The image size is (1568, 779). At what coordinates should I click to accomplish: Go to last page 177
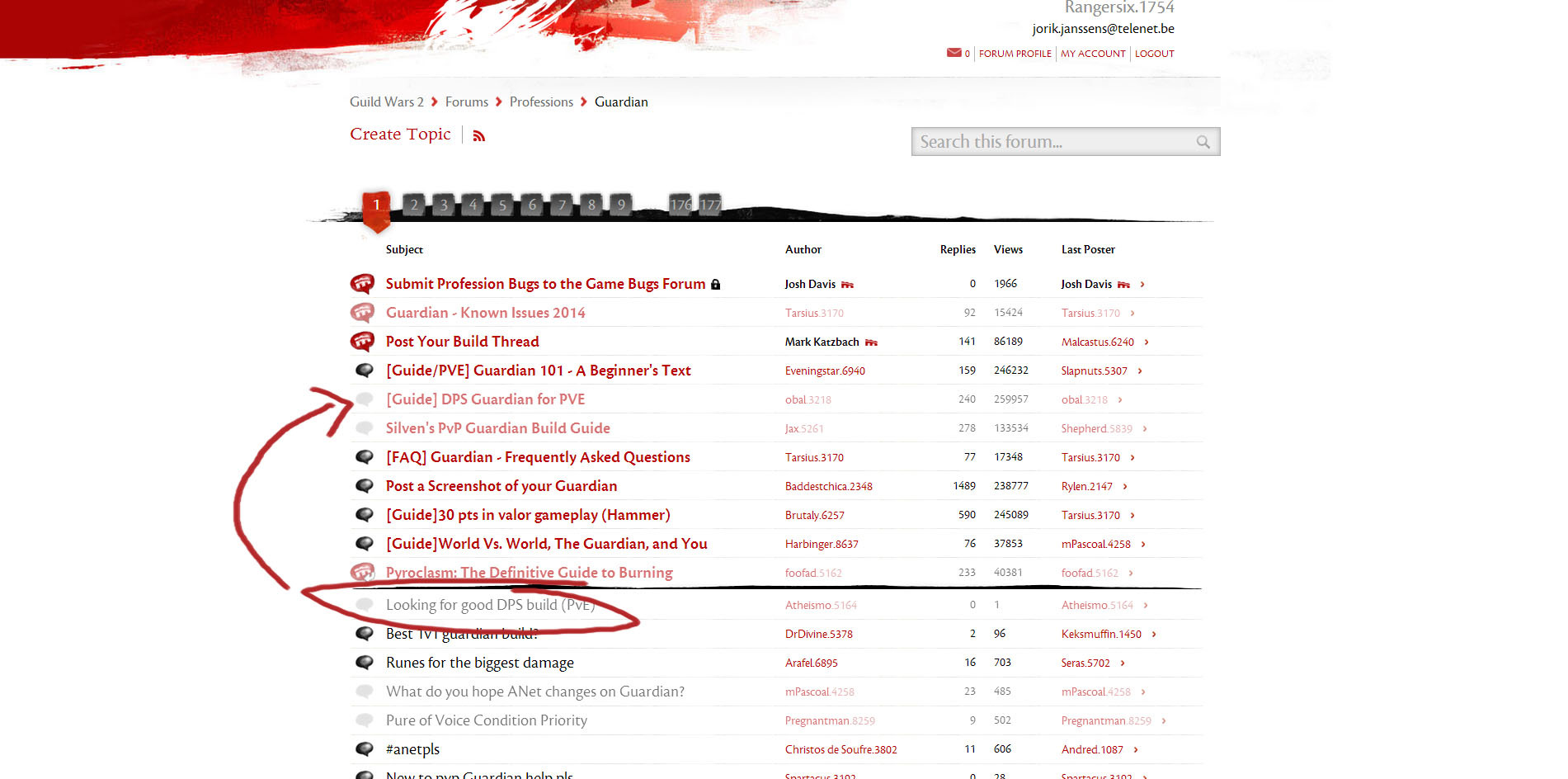710,205
